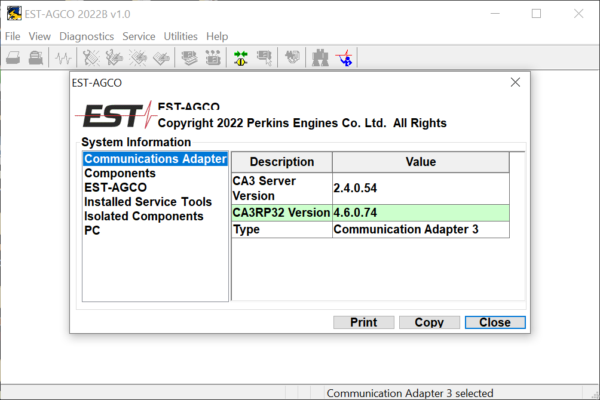Image resolution: width=600 pixels, height=400 pixels.
Task: Click the binoculars toolbar icon
Action: tap(320, 58)
